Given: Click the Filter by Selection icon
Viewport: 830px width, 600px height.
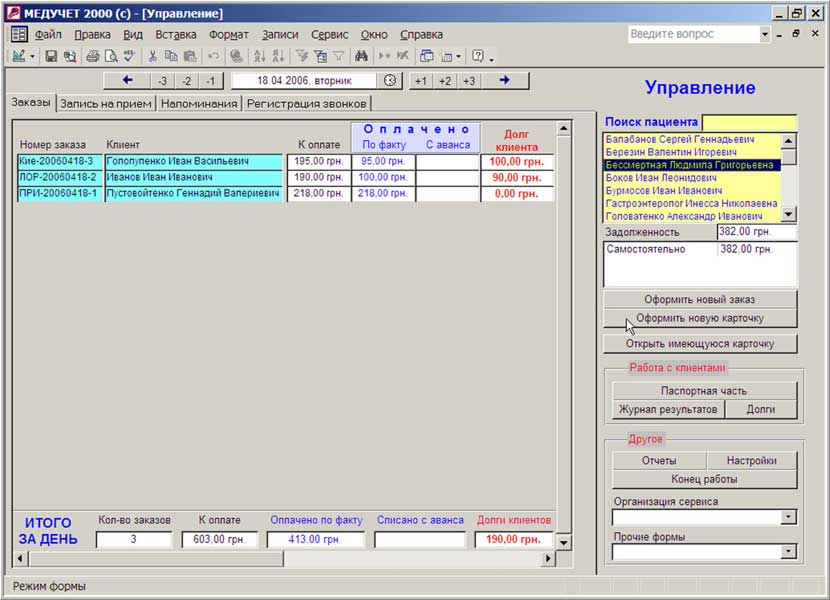Looking at the screenshot, I should (x=302, y=56).
